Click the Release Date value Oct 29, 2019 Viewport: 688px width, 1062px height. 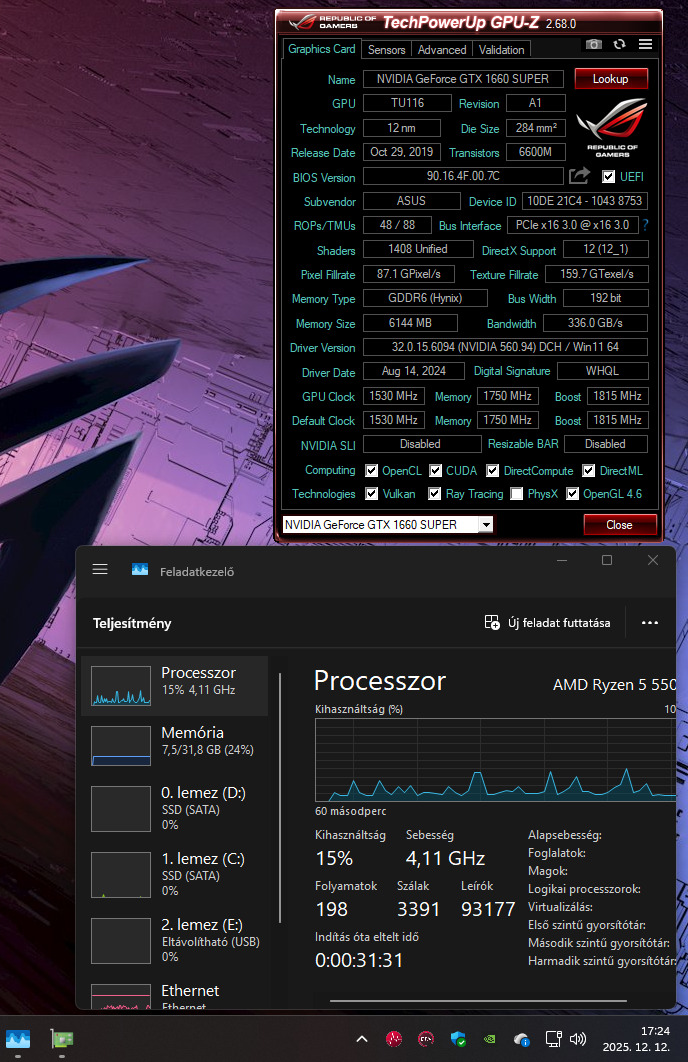402,152
